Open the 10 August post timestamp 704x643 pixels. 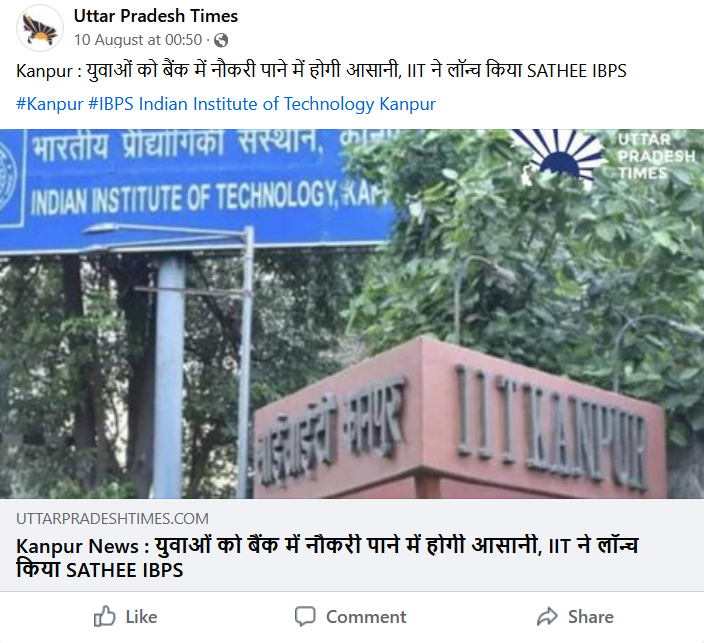pyautogui.click(x=138, y=40)
